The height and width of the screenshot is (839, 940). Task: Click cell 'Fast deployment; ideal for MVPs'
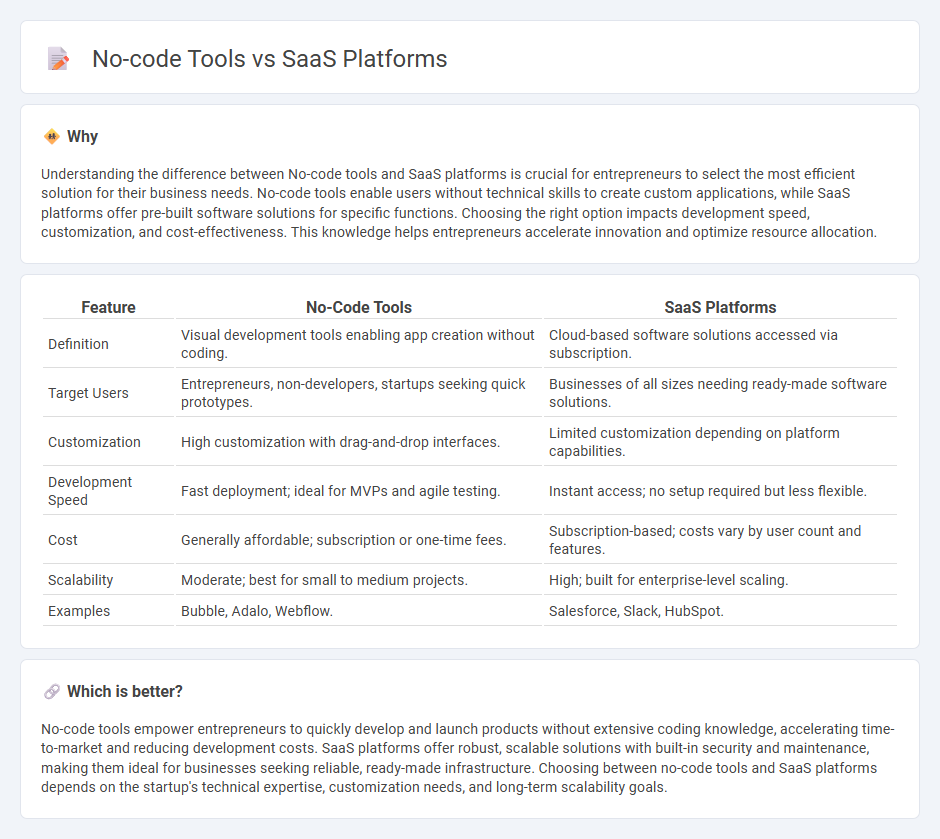pyautogui.click(x=358, y=491)
